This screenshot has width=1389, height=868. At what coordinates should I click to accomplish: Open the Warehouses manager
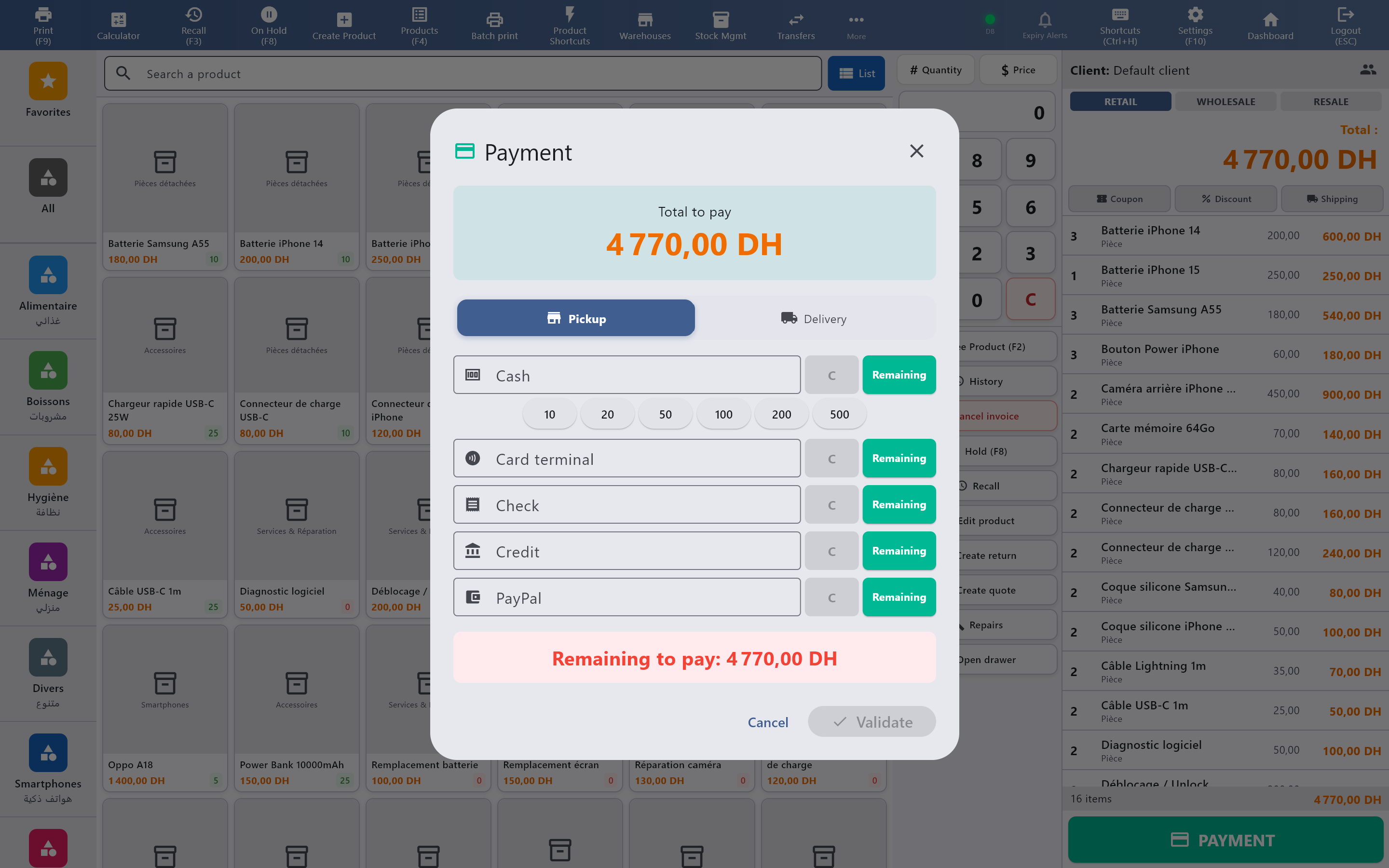pos(644,24)
